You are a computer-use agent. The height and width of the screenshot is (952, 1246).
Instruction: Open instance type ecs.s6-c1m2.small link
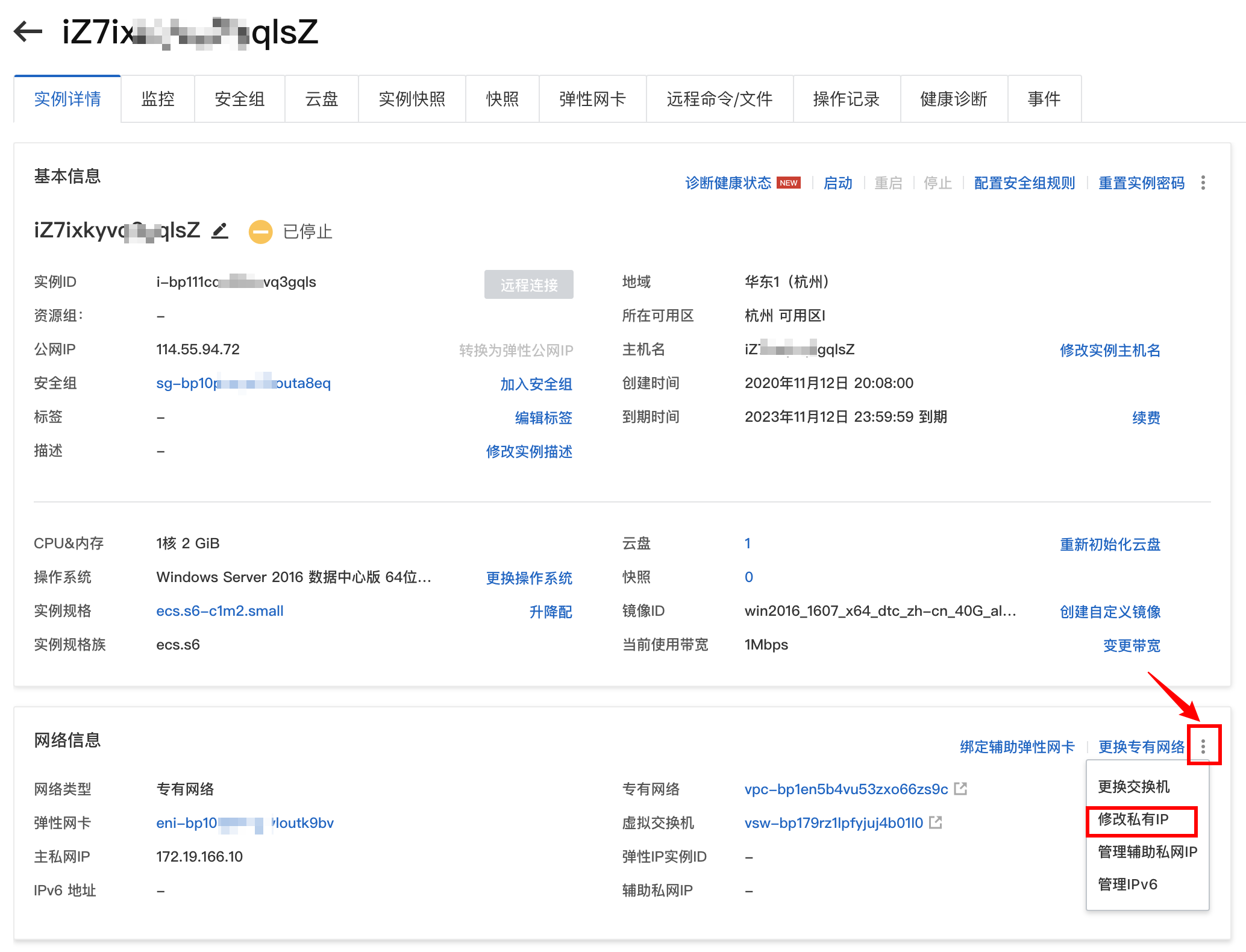coord(220,611)
